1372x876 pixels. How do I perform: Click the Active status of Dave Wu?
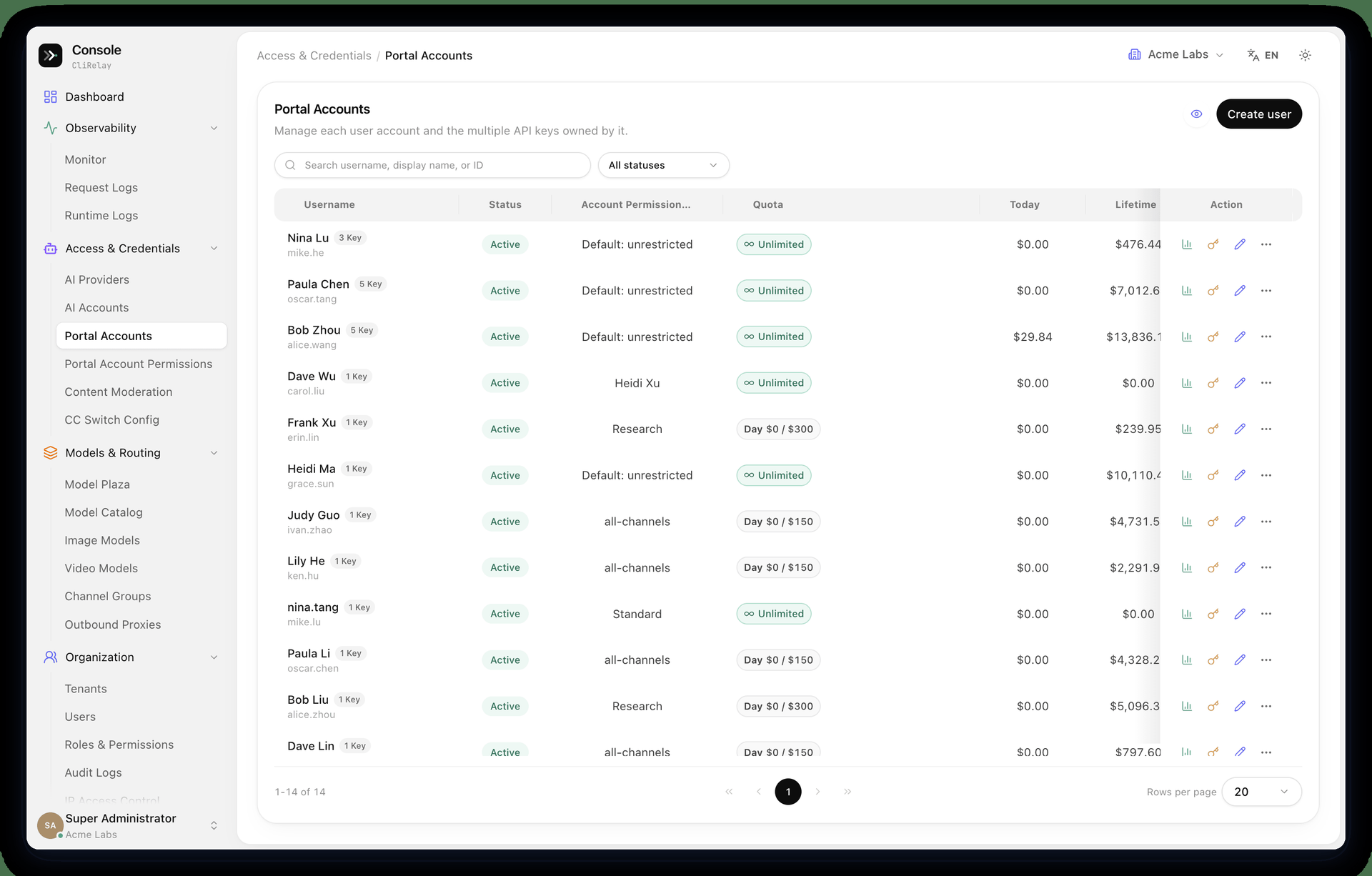505,383
